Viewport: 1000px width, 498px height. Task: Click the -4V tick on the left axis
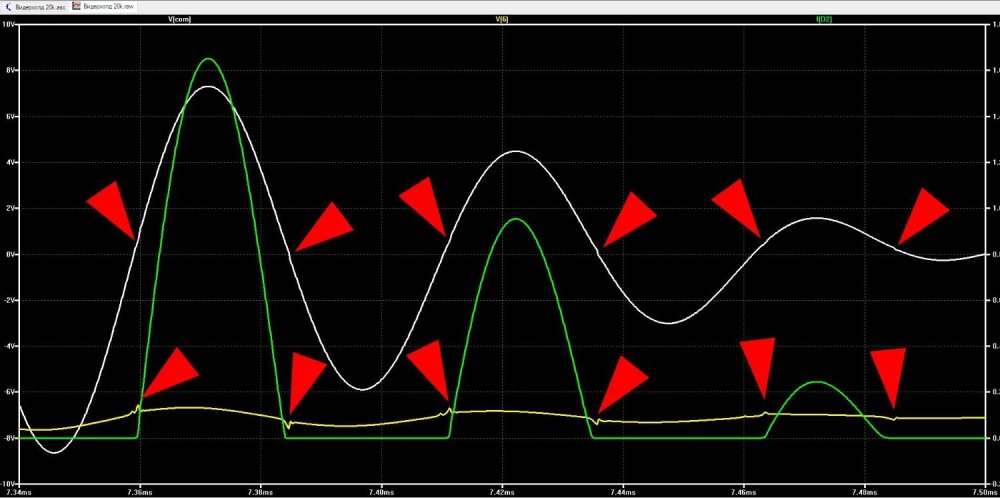pyautogui.click(x=10, y=346)
